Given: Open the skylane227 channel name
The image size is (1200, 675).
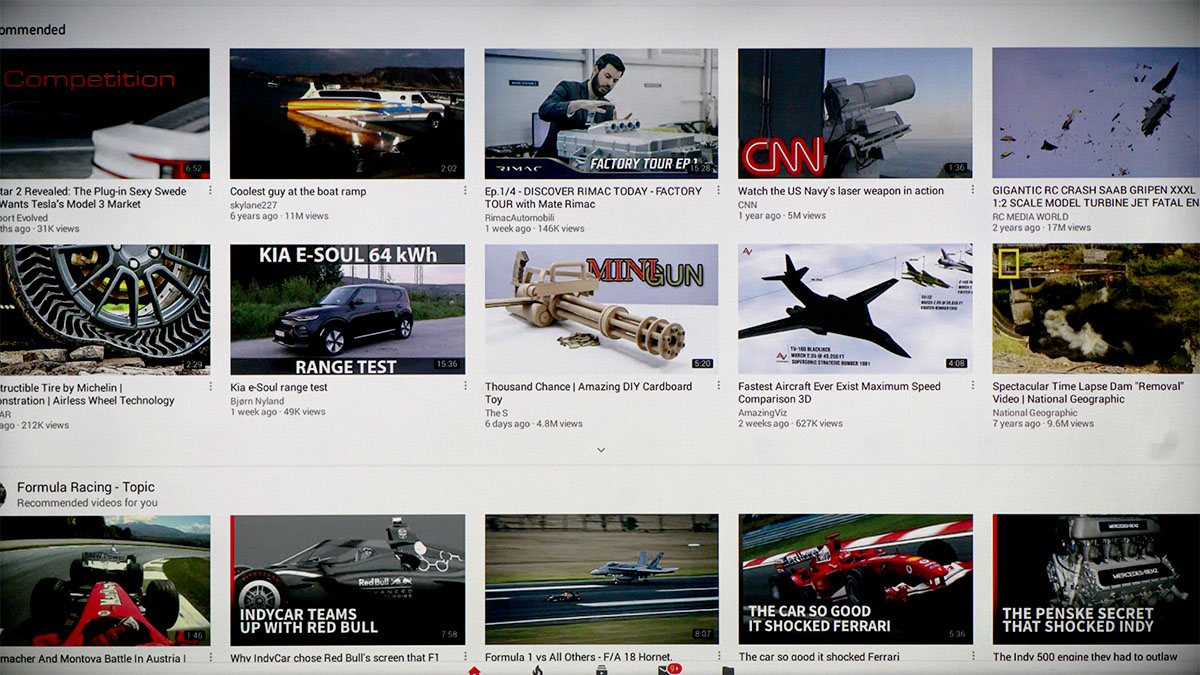Looking at the screenshot, I should [x=254, y=205].
